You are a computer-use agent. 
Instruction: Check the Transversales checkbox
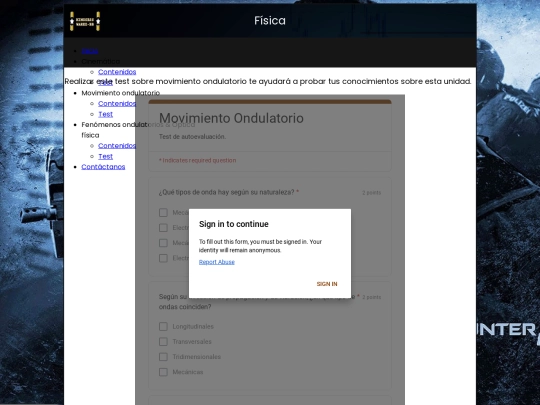pyautogui.click(x=163, y=342)
